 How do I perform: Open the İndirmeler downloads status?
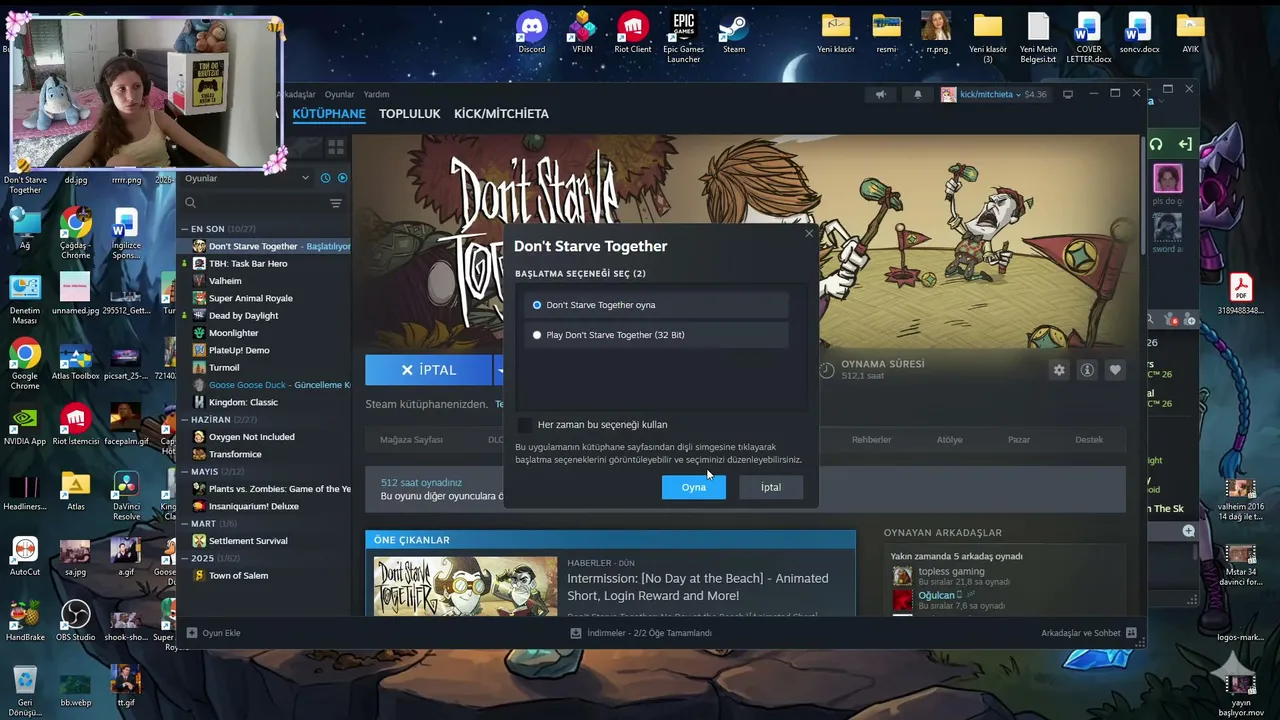click(641, 633)
